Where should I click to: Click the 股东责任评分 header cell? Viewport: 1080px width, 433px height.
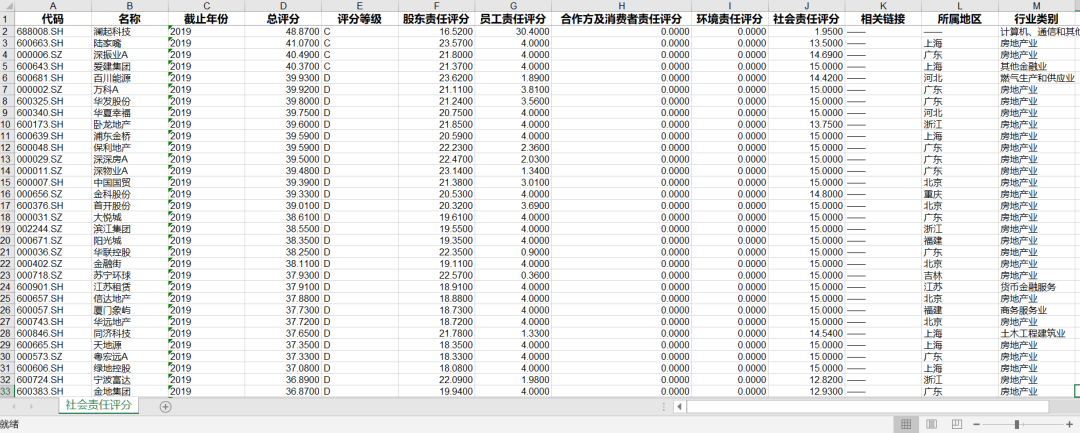coord(436,19)
